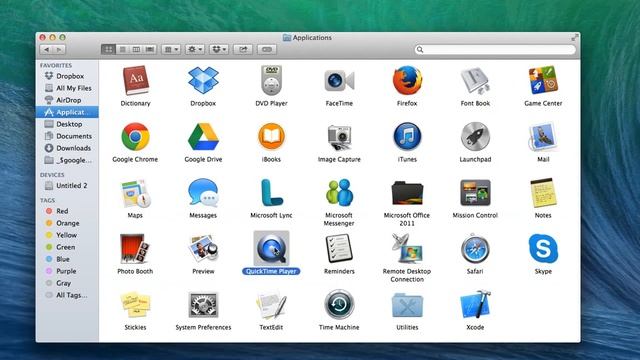
Task: Open All My Files in sidebar
Action: (67, 88)
